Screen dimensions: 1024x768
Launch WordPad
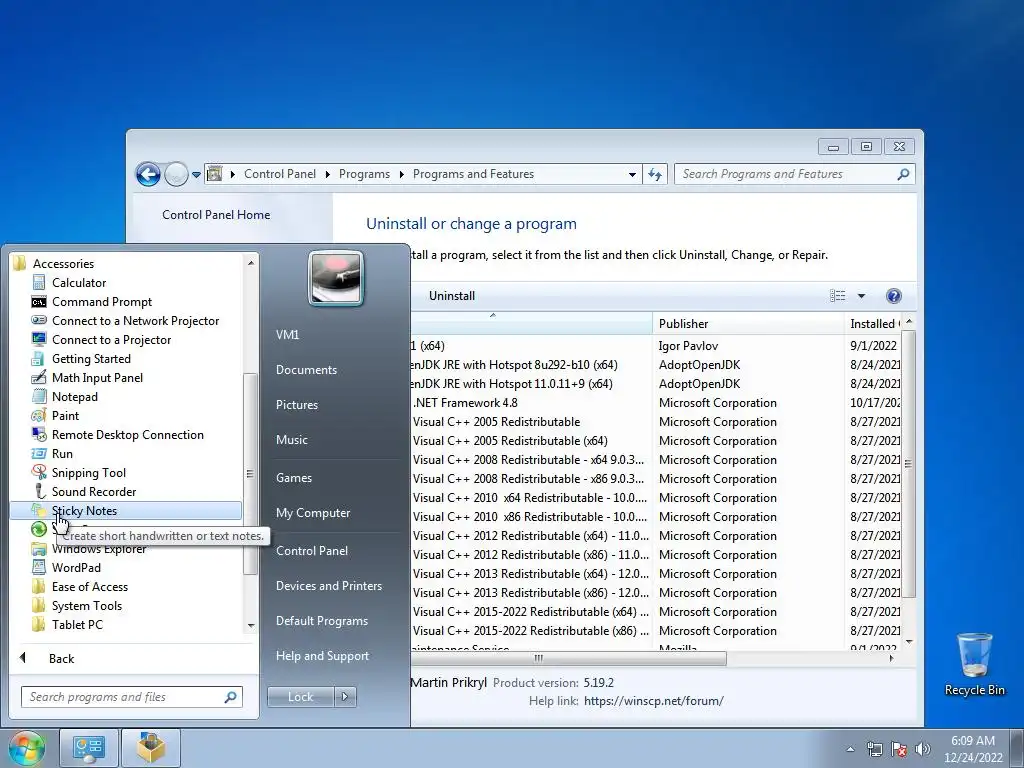pos(76,568)
